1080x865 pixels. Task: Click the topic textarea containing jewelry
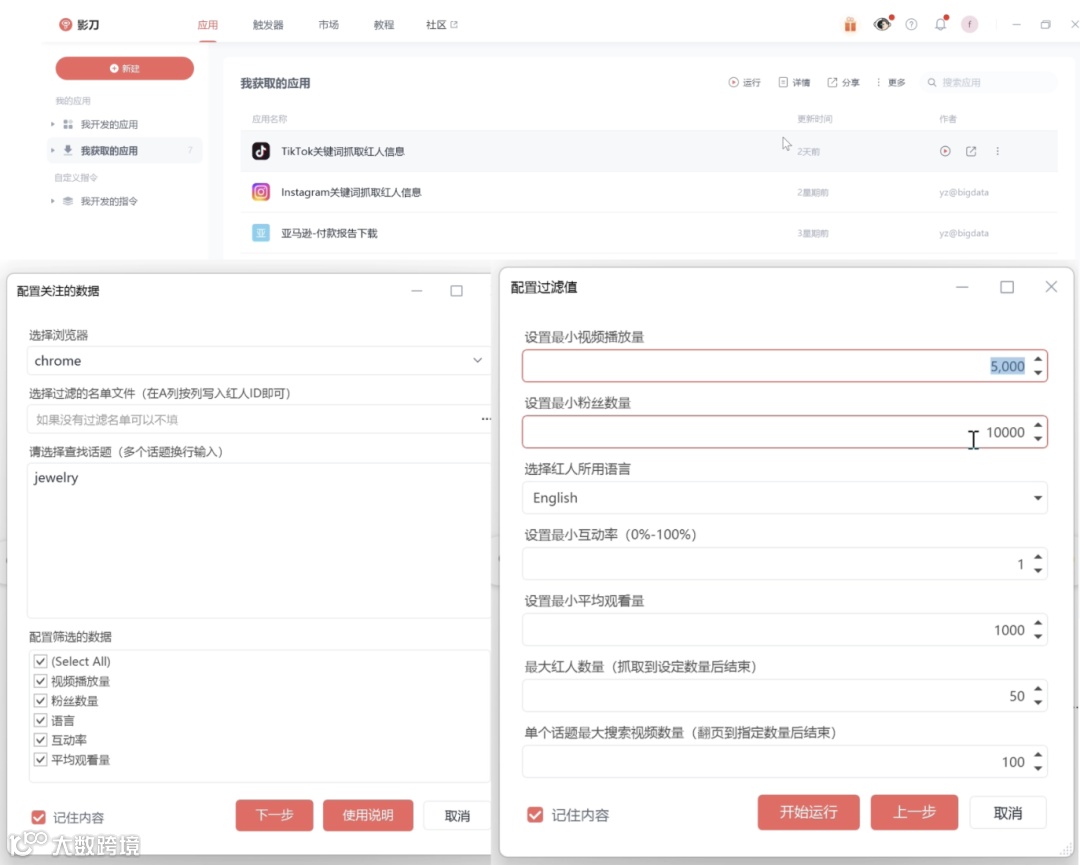coord(259,540)
